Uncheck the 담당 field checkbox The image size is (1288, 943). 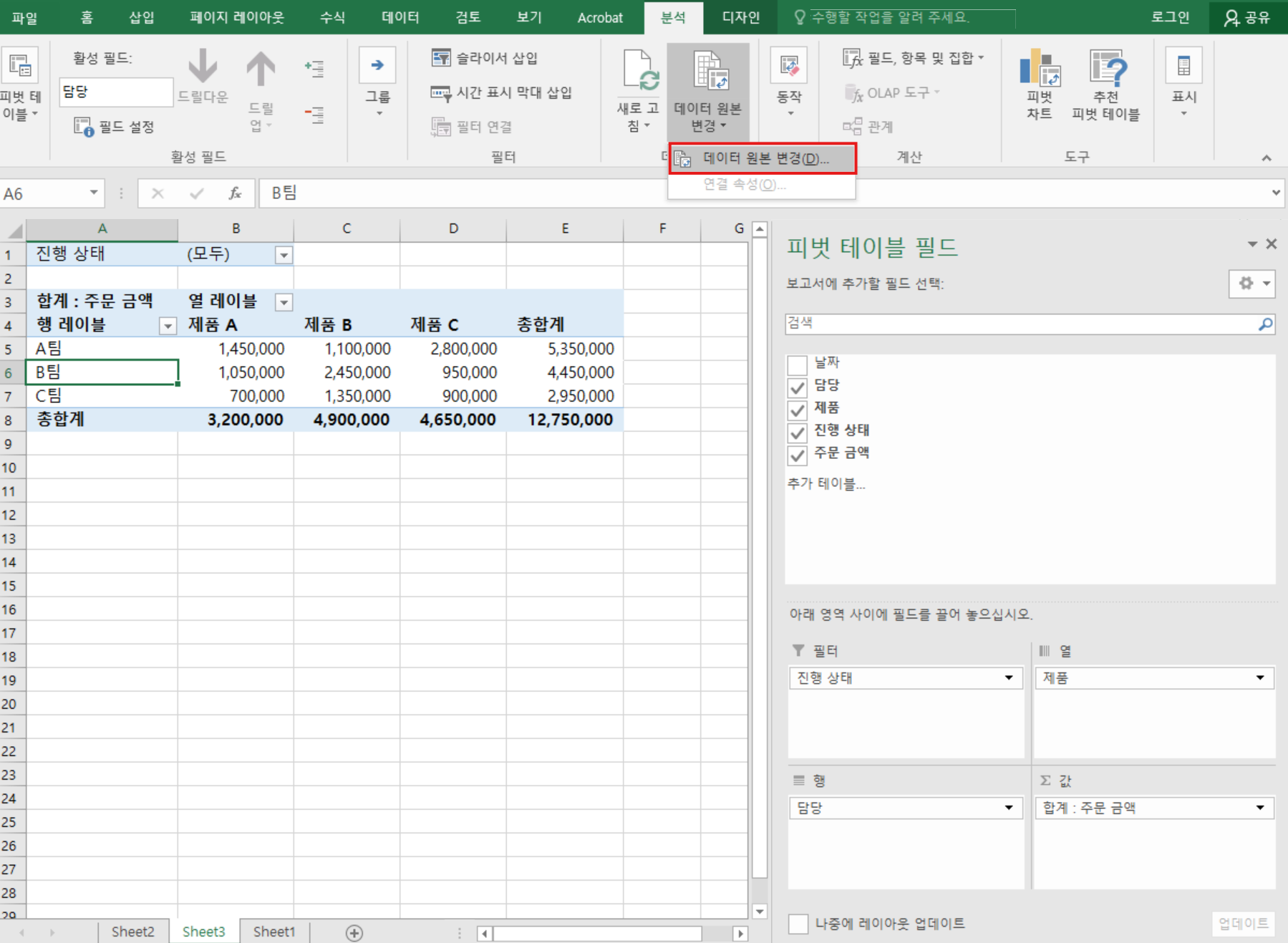pyautogui.click(x=797, y=387)
